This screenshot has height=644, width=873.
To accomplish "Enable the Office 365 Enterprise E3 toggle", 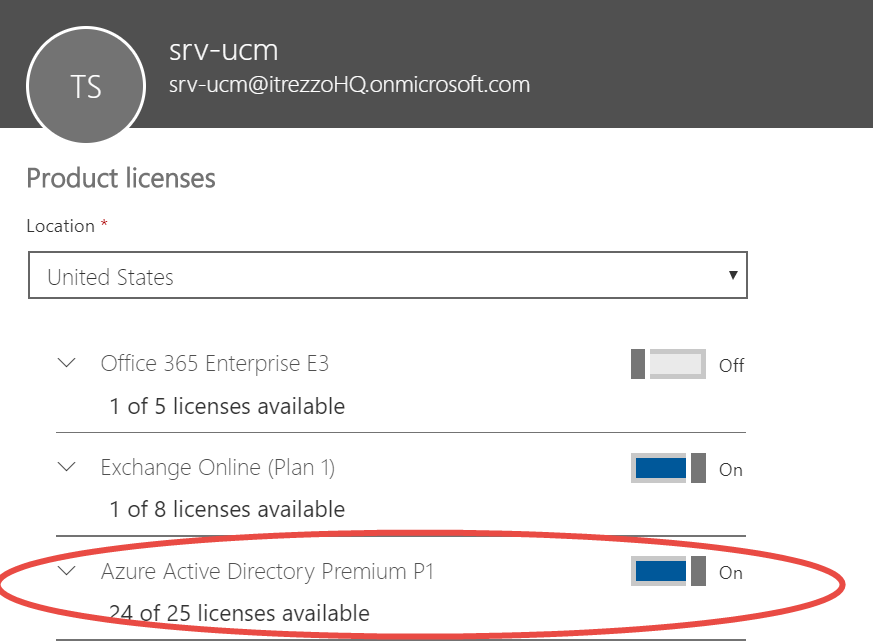I will [x=668, y=364].
